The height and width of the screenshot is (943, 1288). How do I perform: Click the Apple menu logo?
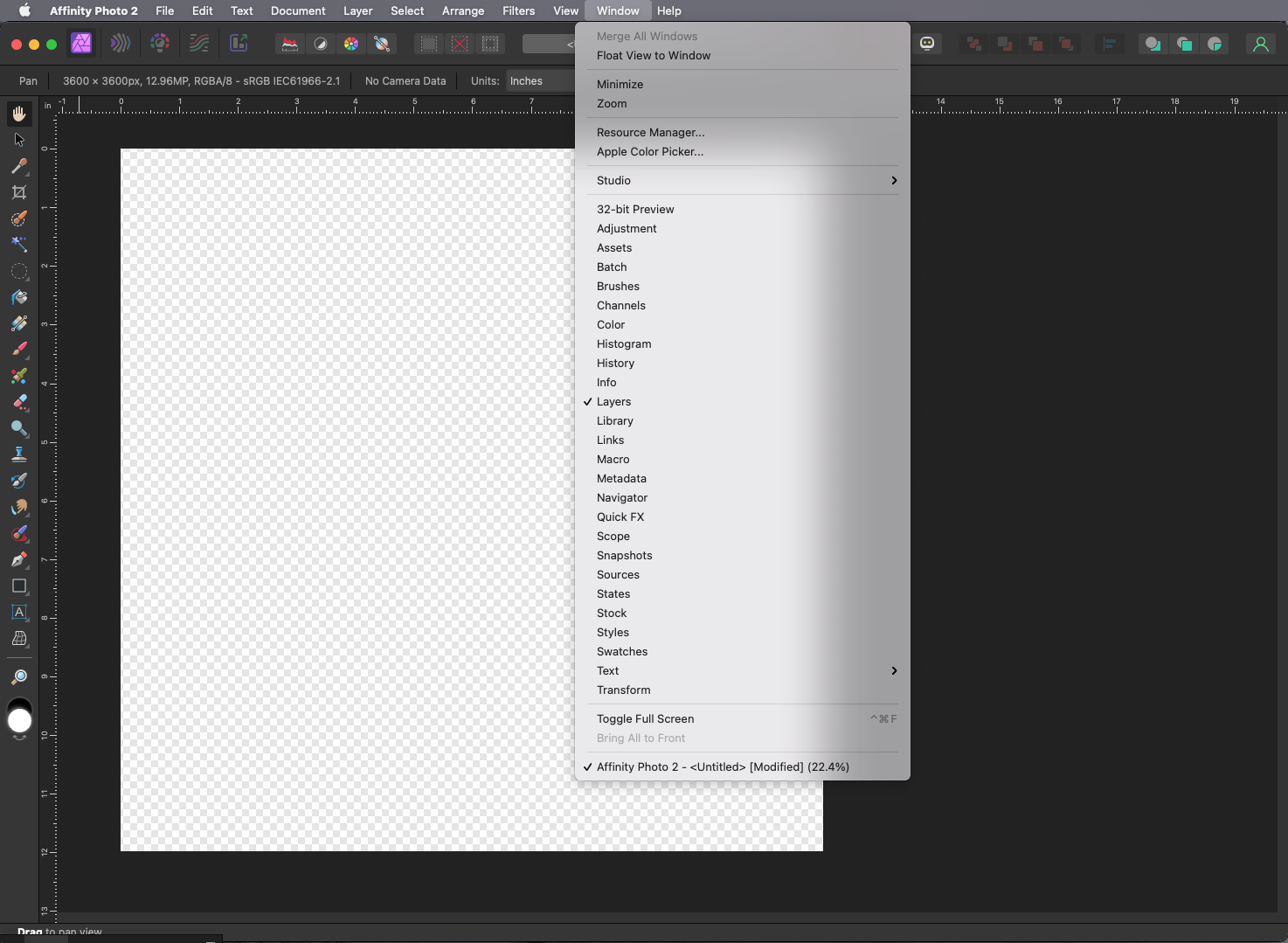(x=24, y=10)
